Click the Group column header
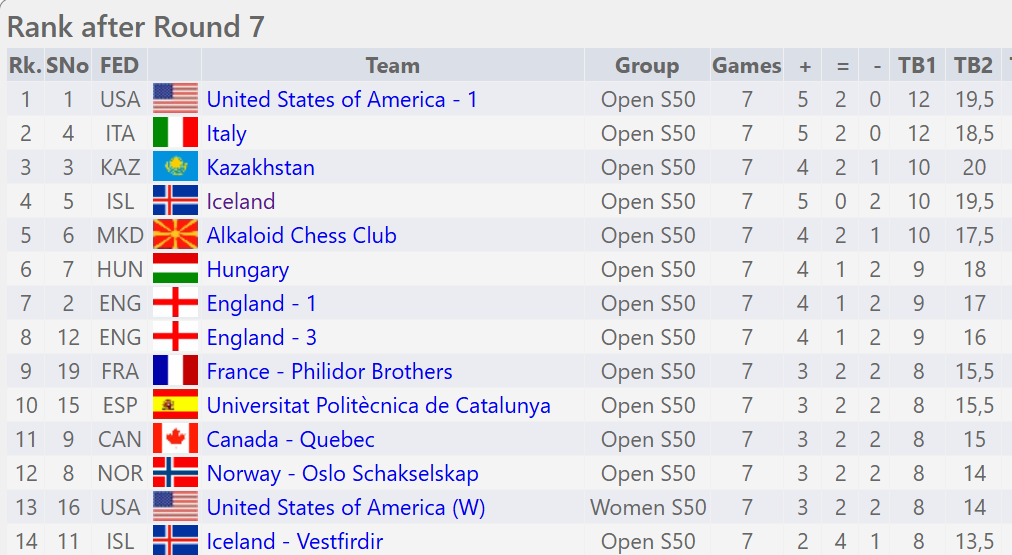Image resolution: width=1012 pixels, height=555 pixels. click(x=647, y=66)
